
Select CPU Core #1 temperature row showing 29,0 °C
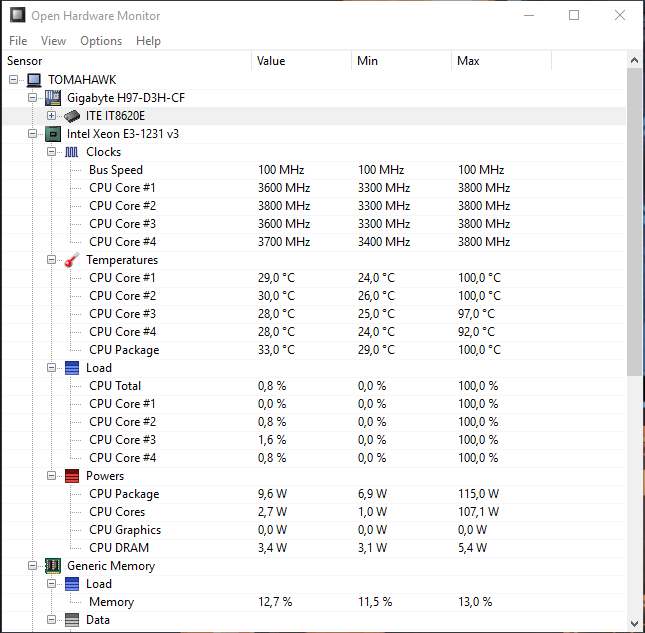click(x=315, y=278)
